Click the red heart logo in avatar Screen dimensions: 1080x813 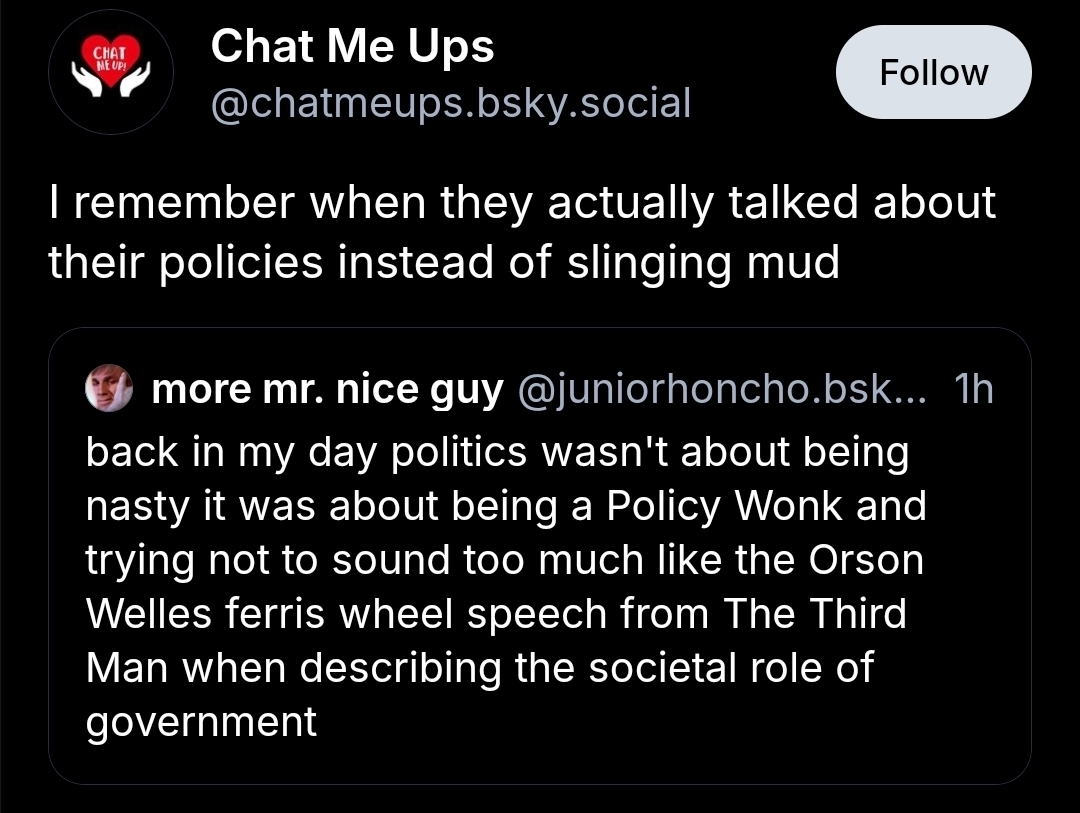click(111, 60)
